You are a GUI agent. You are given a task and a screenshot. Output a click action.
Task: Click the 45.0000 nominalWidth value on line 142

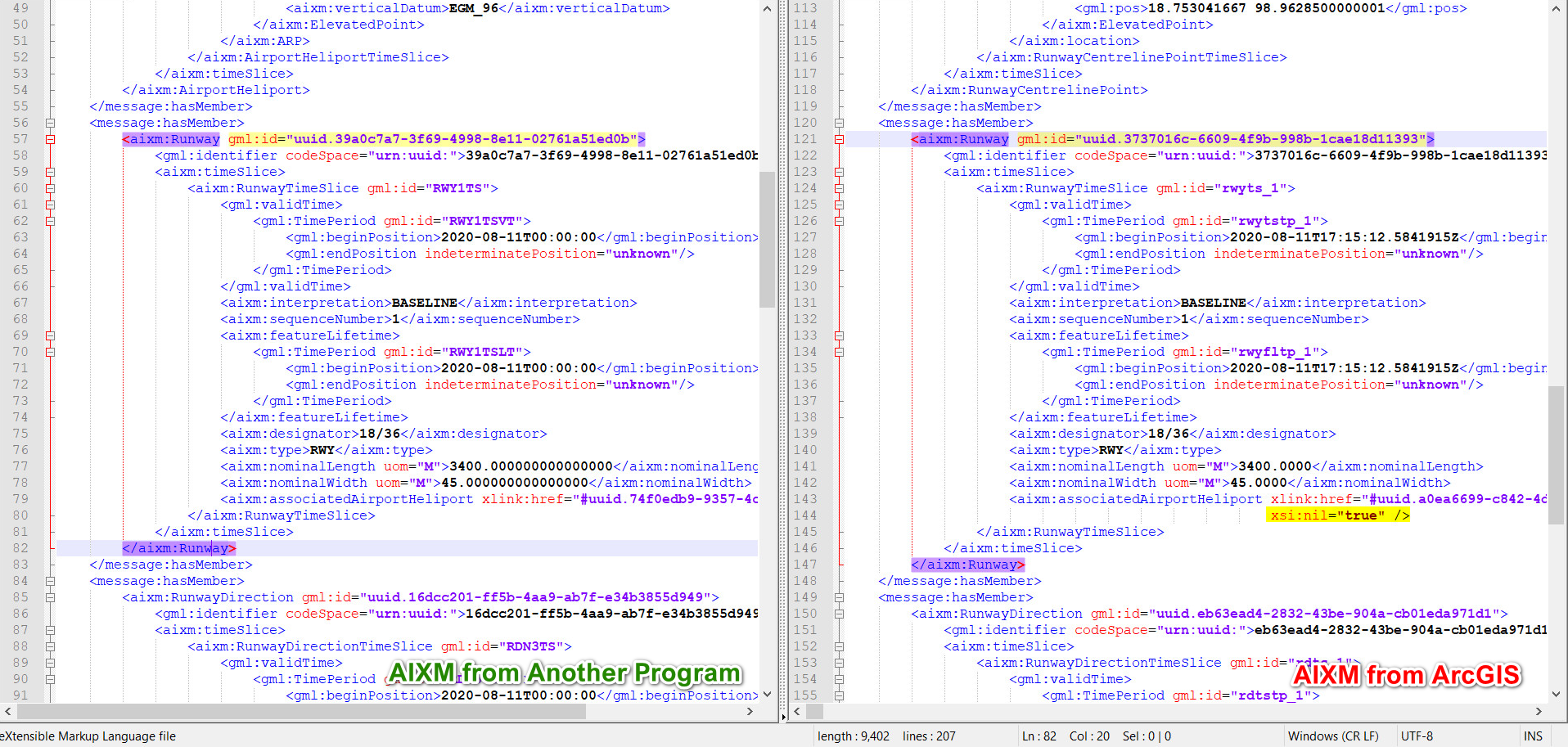[1259, 483]
